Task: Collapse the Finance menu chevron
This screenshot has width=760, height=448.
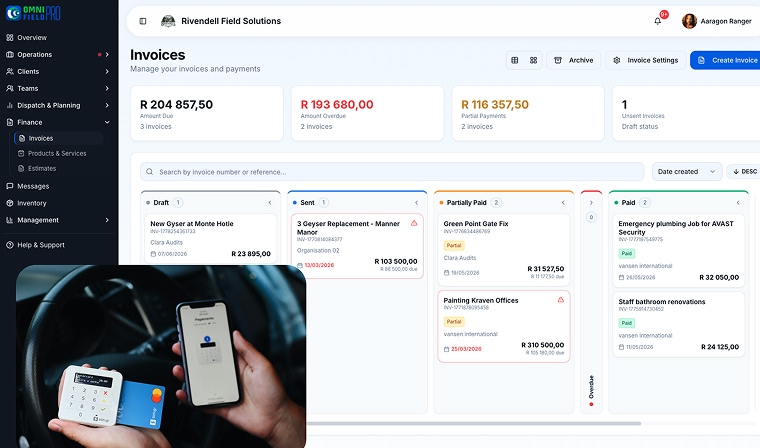Action: click(107, 122)
